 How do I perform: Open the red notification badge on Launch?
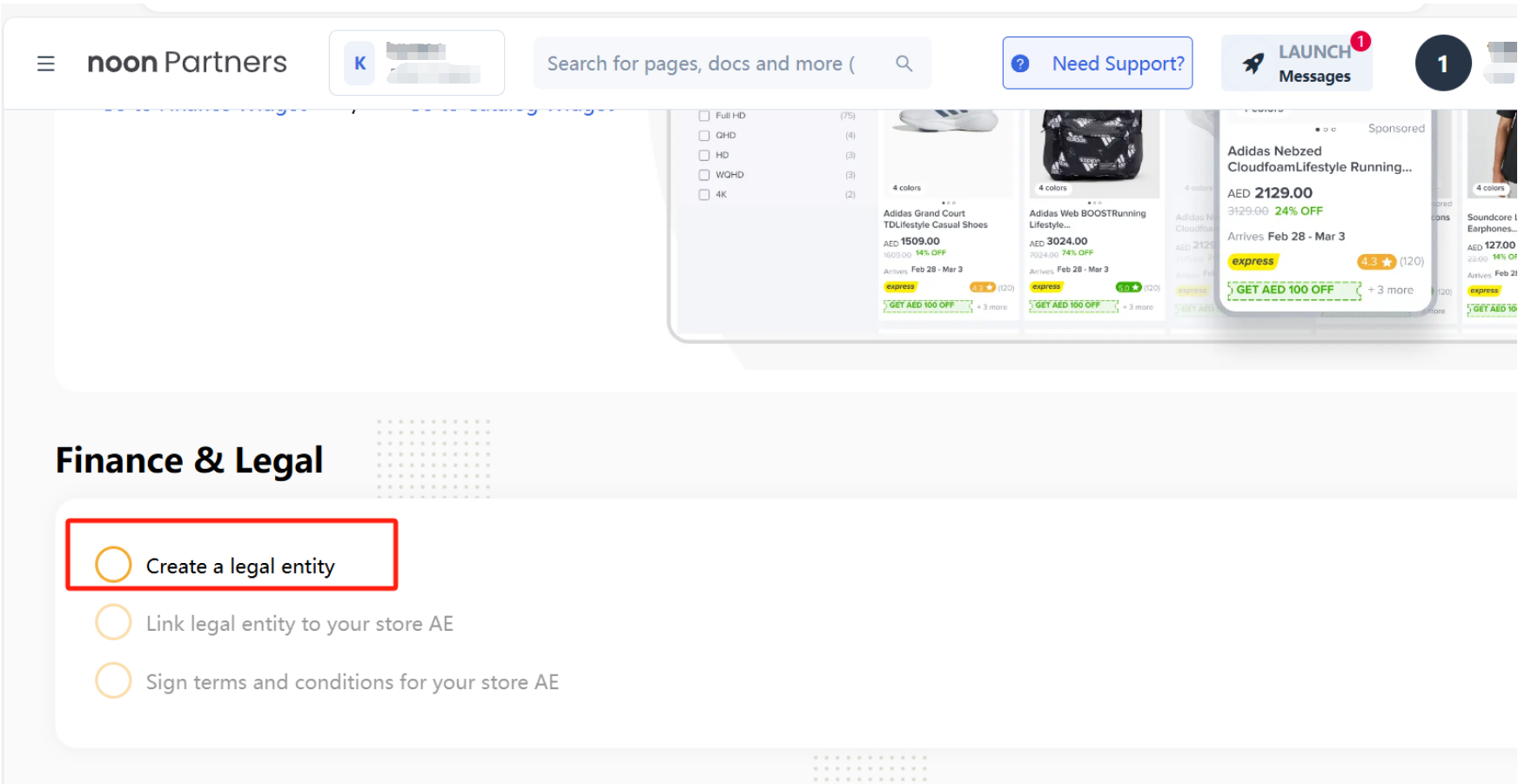tap(1360, 42)
